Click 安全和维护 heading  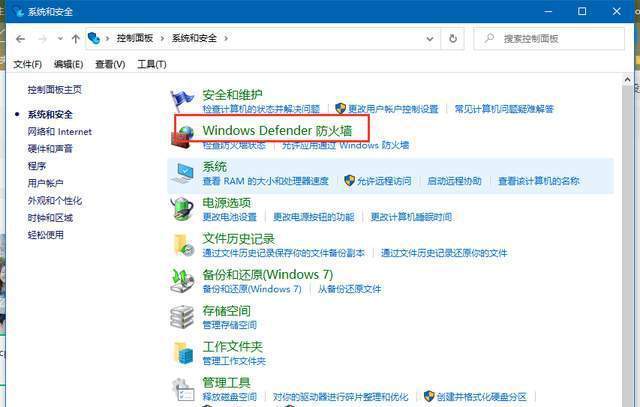coord(232,95)
